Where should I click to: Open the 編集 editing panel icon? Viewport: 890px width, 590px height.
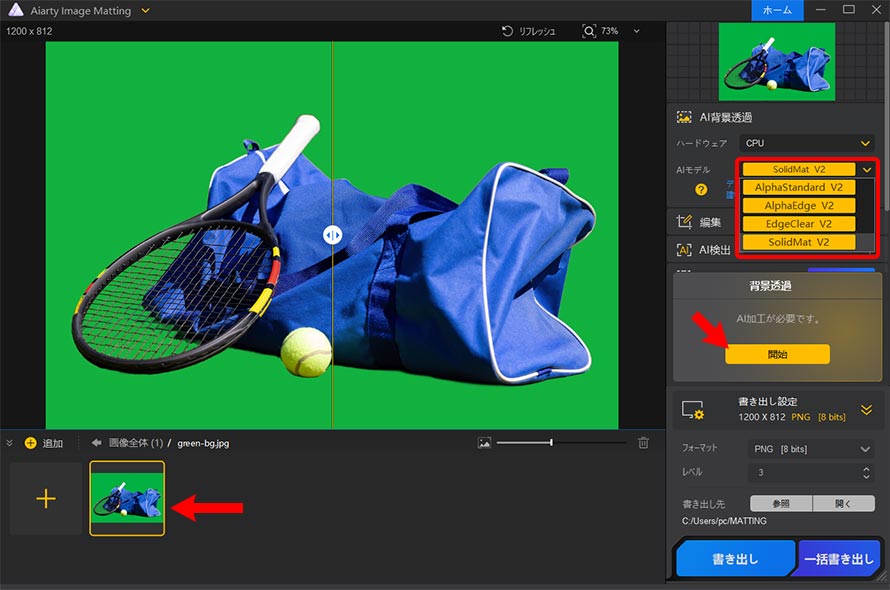[684, 220]
